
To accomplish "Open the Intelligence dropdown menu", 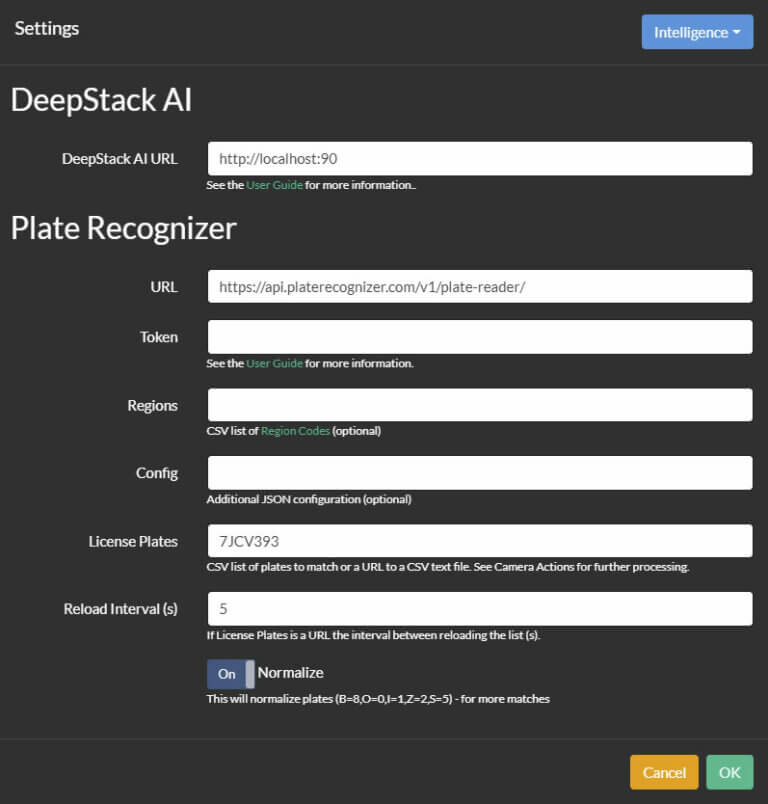I will 697,32.
